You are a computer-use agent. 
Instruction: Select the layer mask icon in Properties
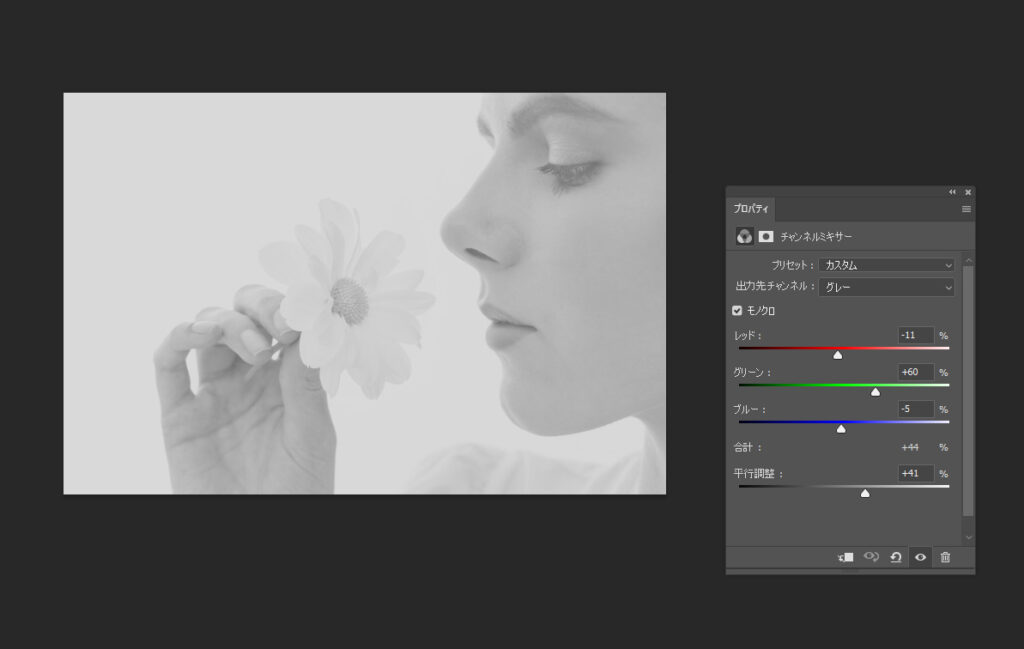coord(766,236)
